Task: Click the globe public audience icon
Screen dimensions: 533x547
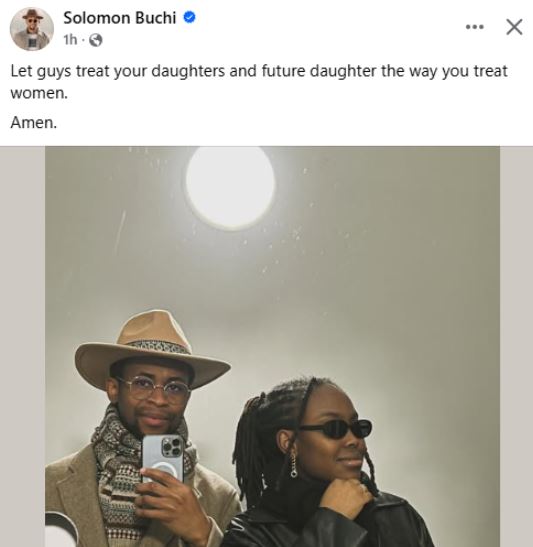Action: [x=96, y=40]
